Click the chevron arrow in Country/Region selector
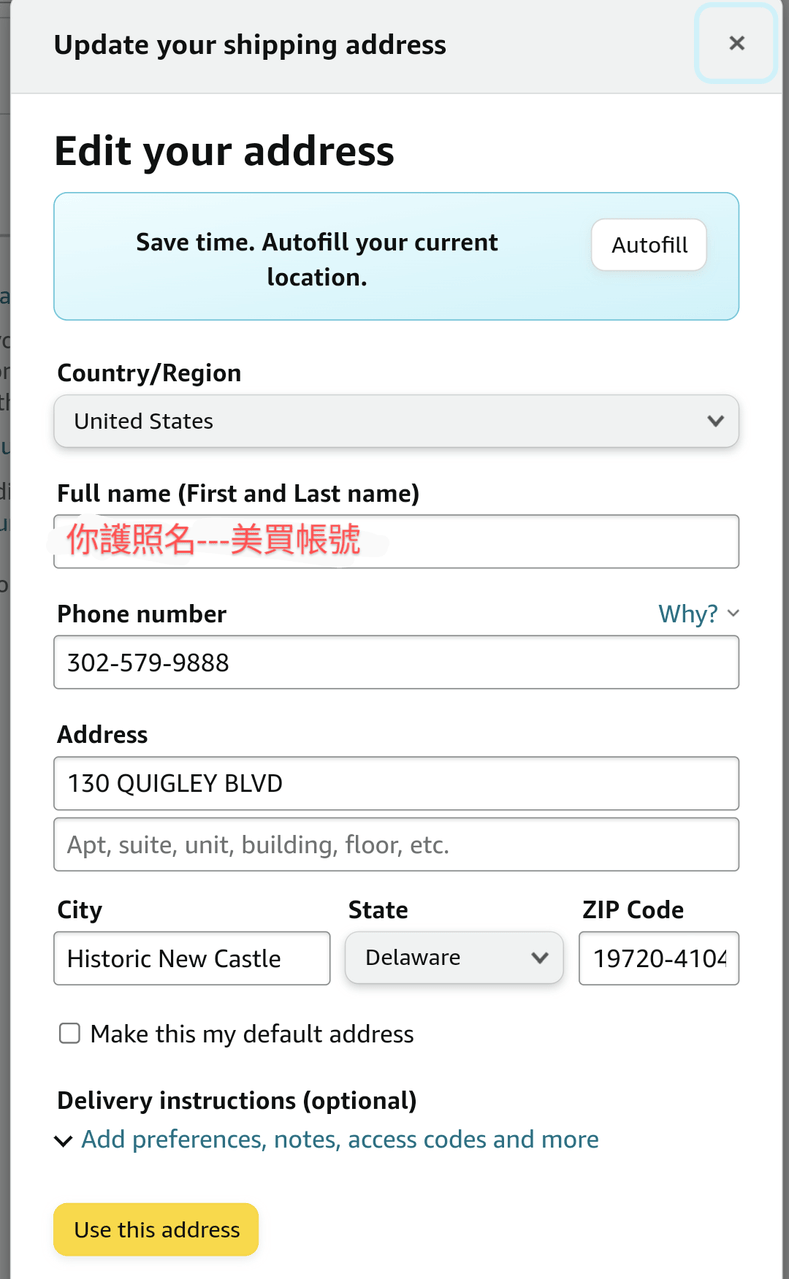 tap(715, 421)
